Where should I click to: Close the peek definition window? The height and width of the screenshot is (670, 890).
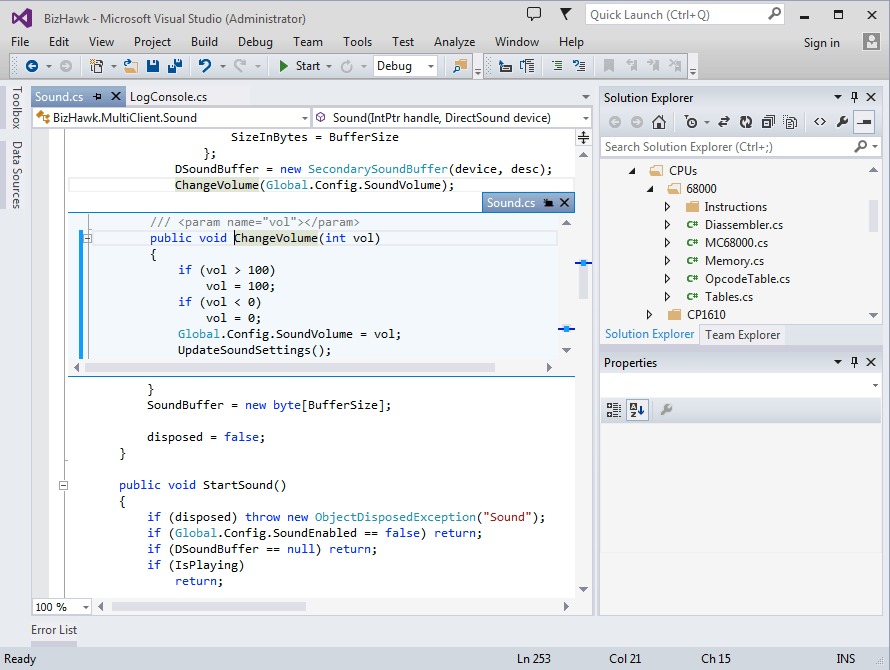pos(564,203)
